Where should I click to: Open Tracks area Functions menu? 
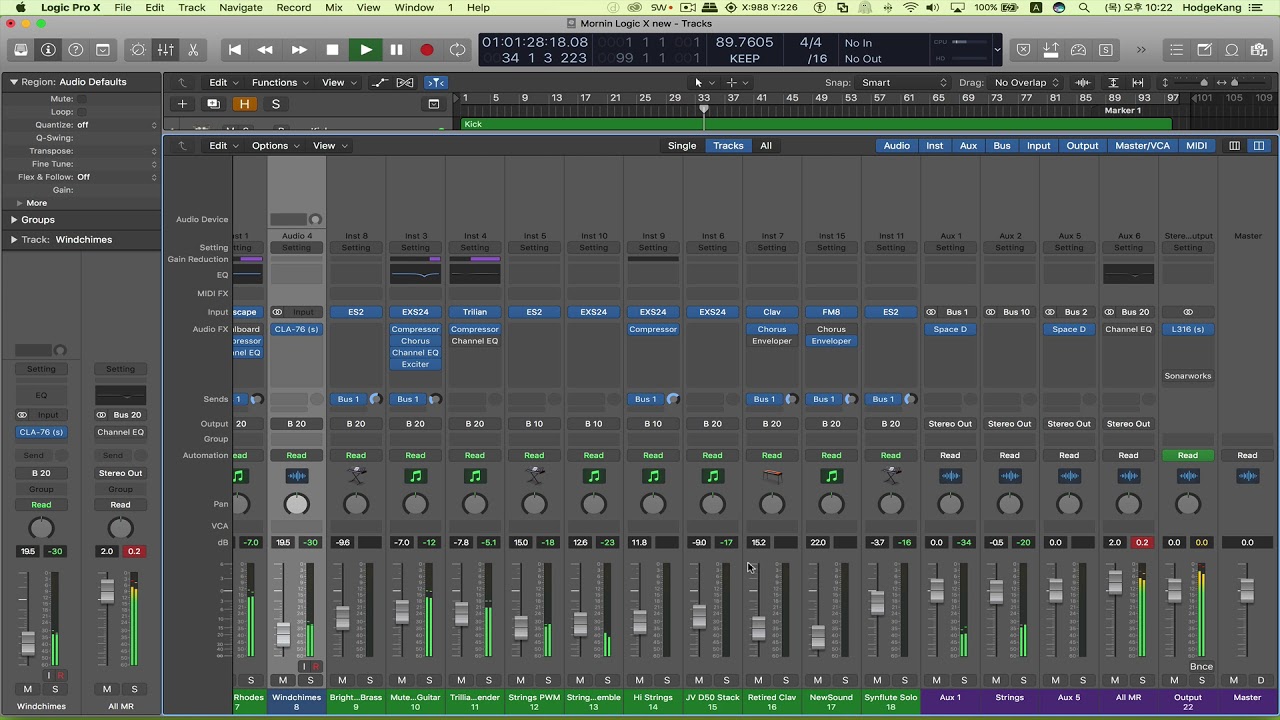279,83
